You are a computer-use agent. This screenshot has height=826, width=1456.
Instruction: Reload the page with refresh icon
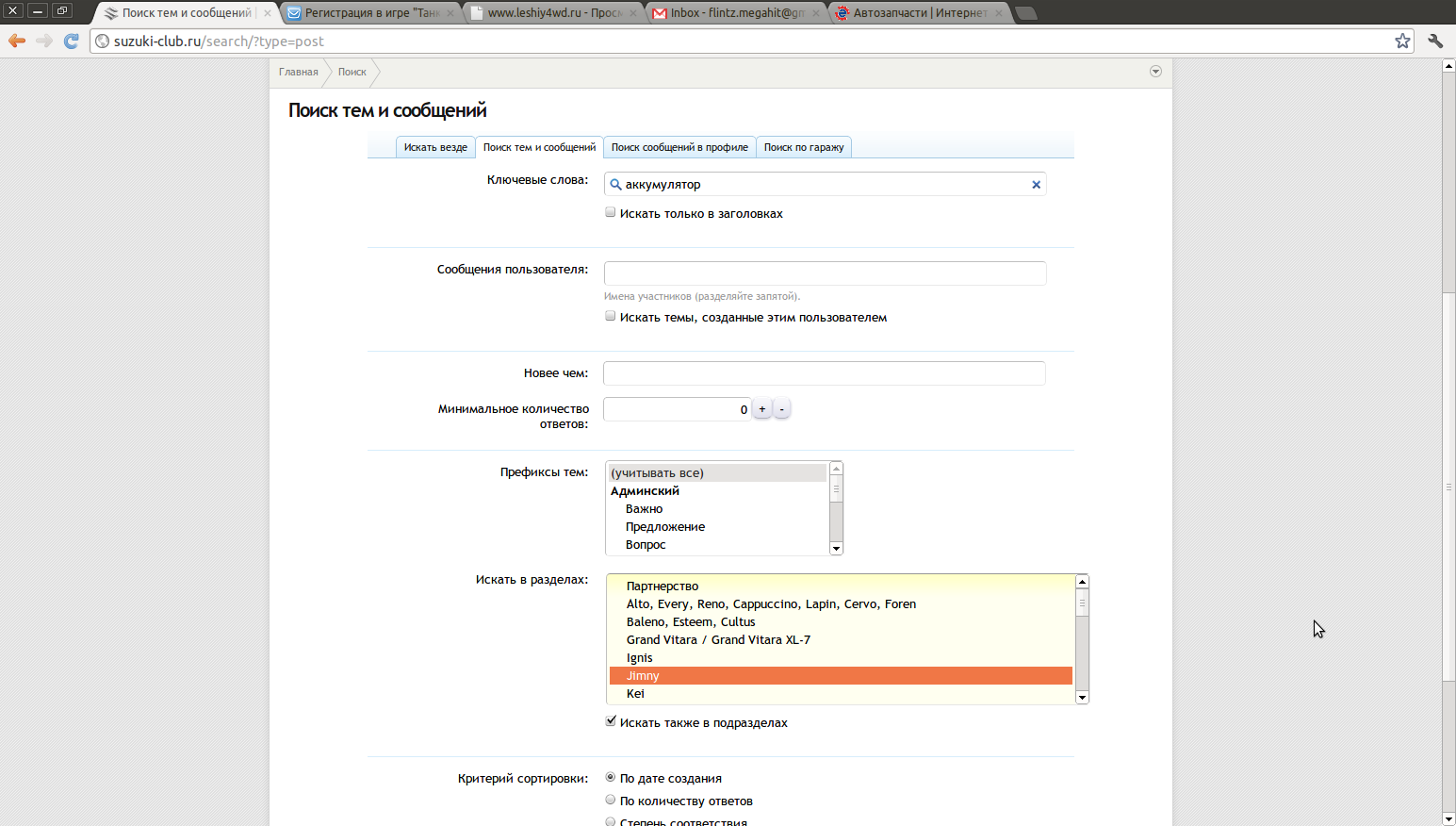click(x=71, y=41)
